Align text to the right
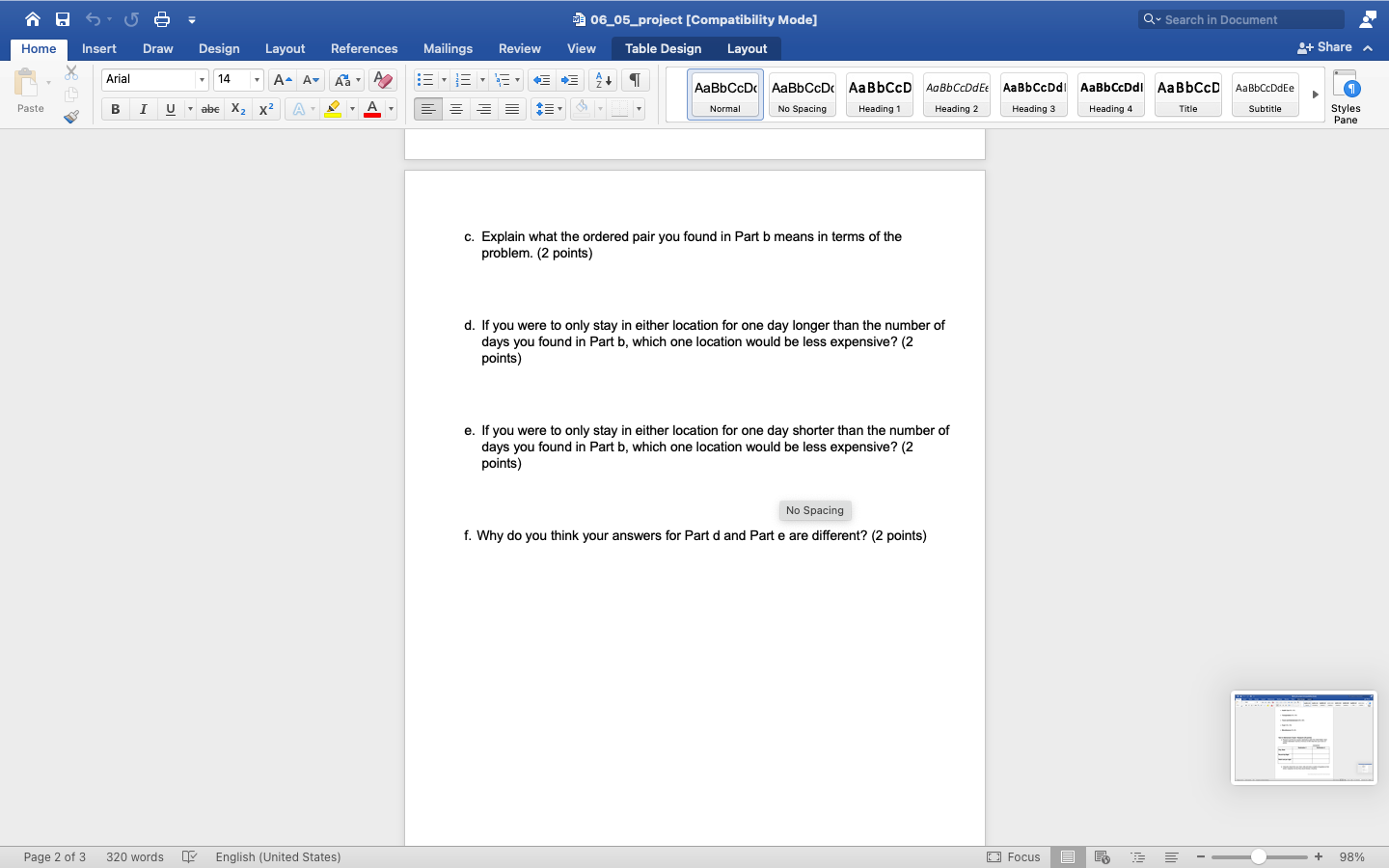This screenshot has width=1389, height=868. pyautogui.click(x=484, y=109)
